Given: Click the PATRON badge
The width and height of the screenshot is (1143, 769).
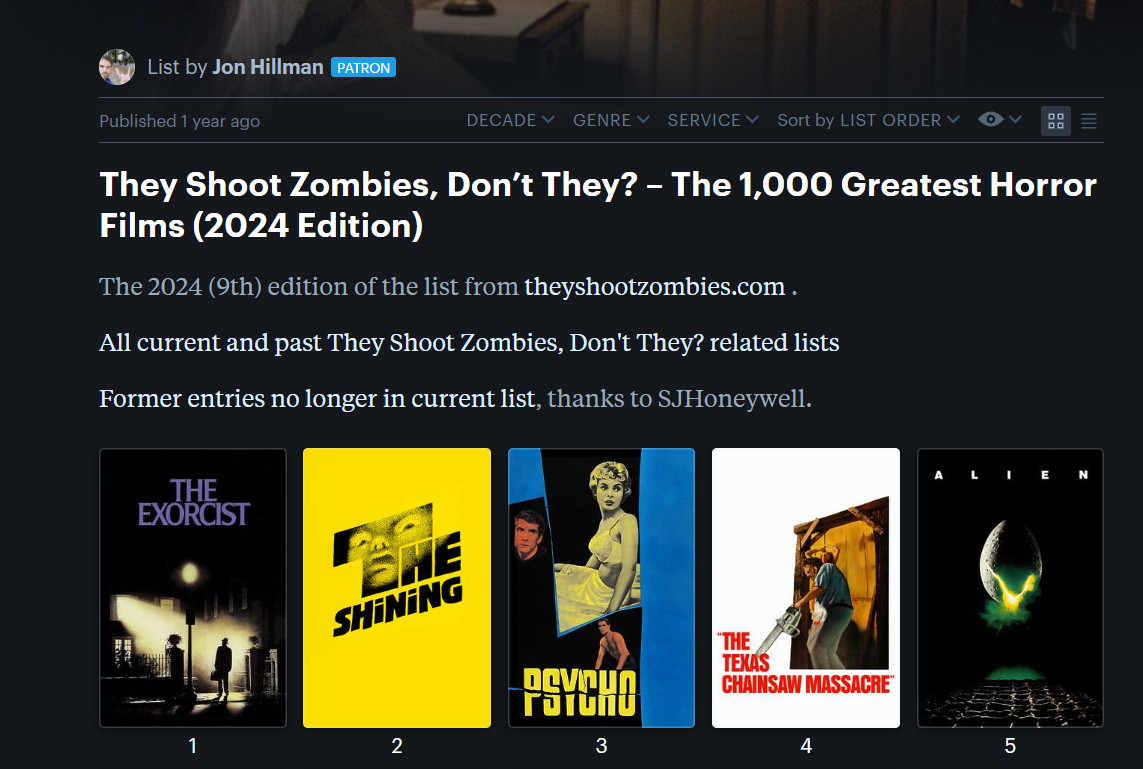Looking at the screenshot, I should point(363,68).
